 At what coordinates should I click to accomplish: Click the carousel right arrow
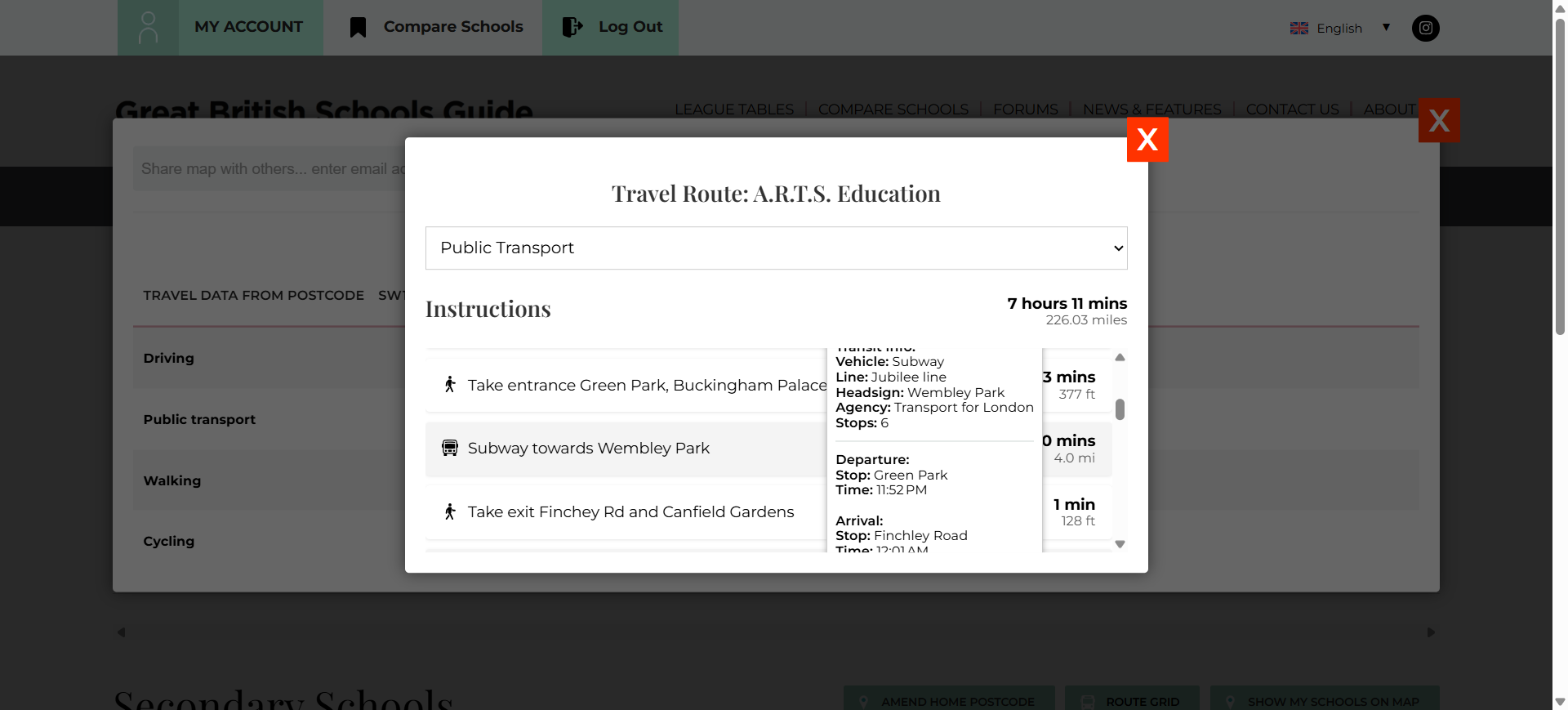click(1431, 632)
